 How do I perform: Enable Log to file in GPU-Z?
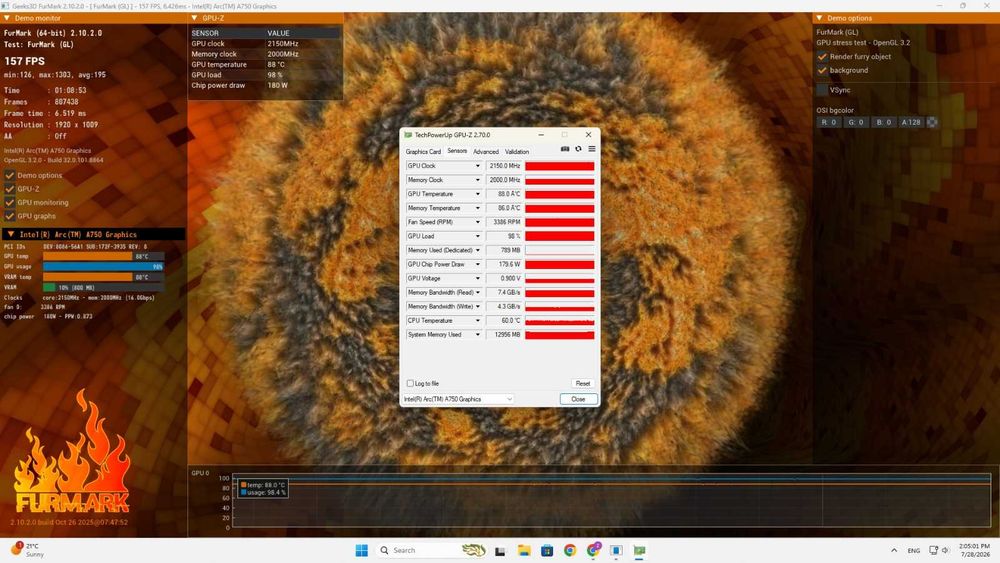tap(410, 383)
